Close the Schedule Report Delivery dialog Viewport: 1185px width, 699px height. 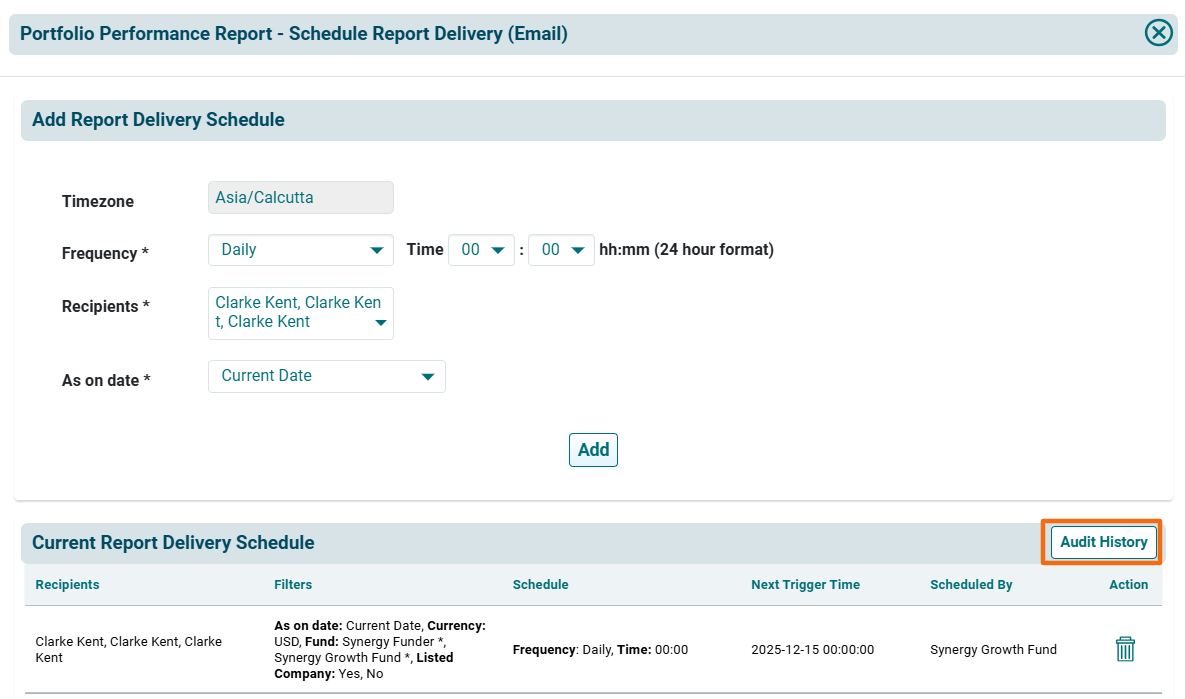[1158, 33]
